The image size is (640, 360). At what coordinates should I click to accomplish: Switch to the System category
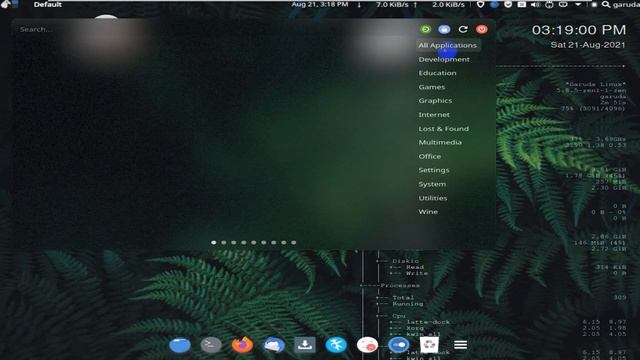click(x=432, y=184)
